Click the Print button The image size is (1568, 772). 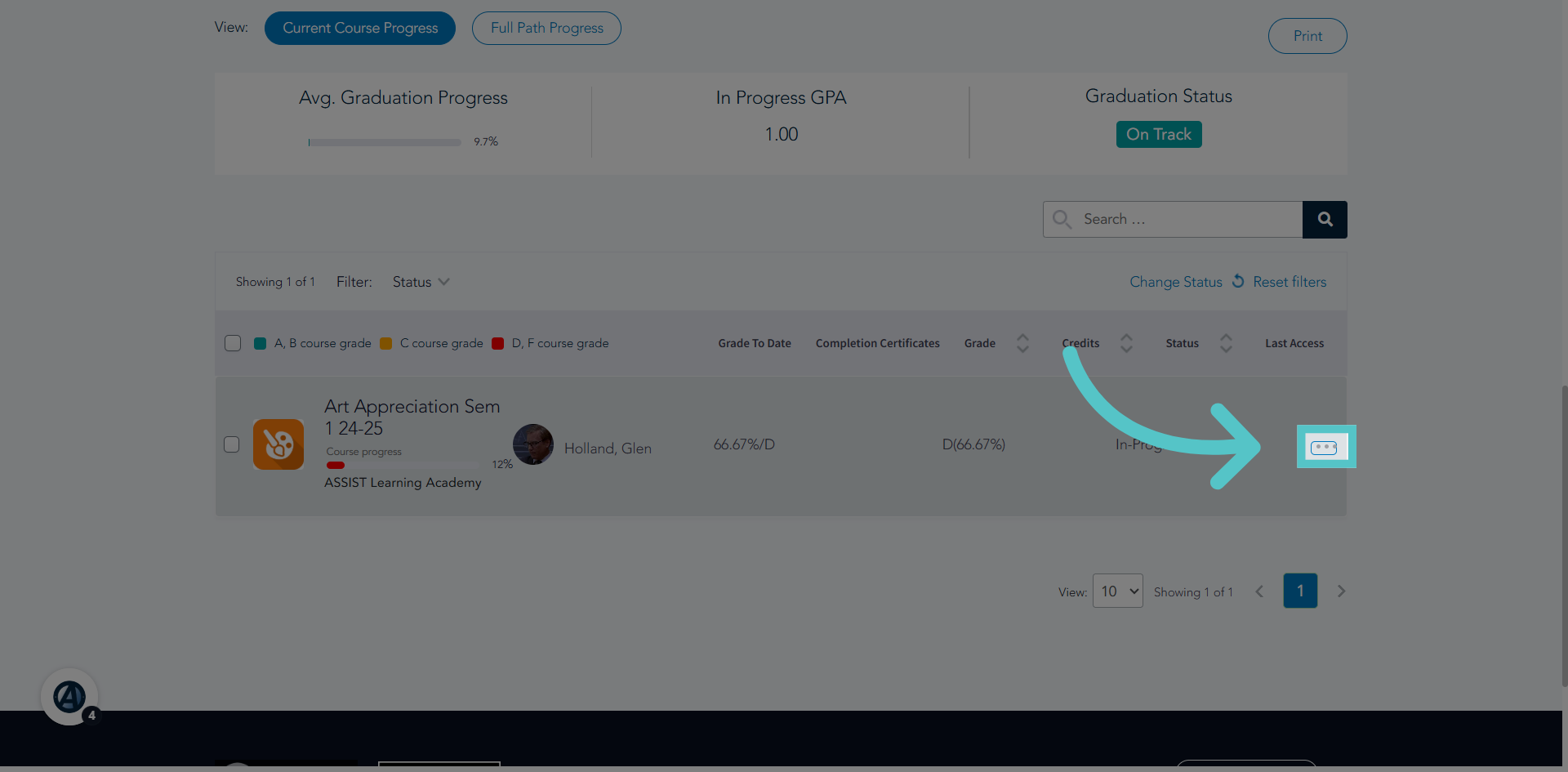coord(1307,36)
